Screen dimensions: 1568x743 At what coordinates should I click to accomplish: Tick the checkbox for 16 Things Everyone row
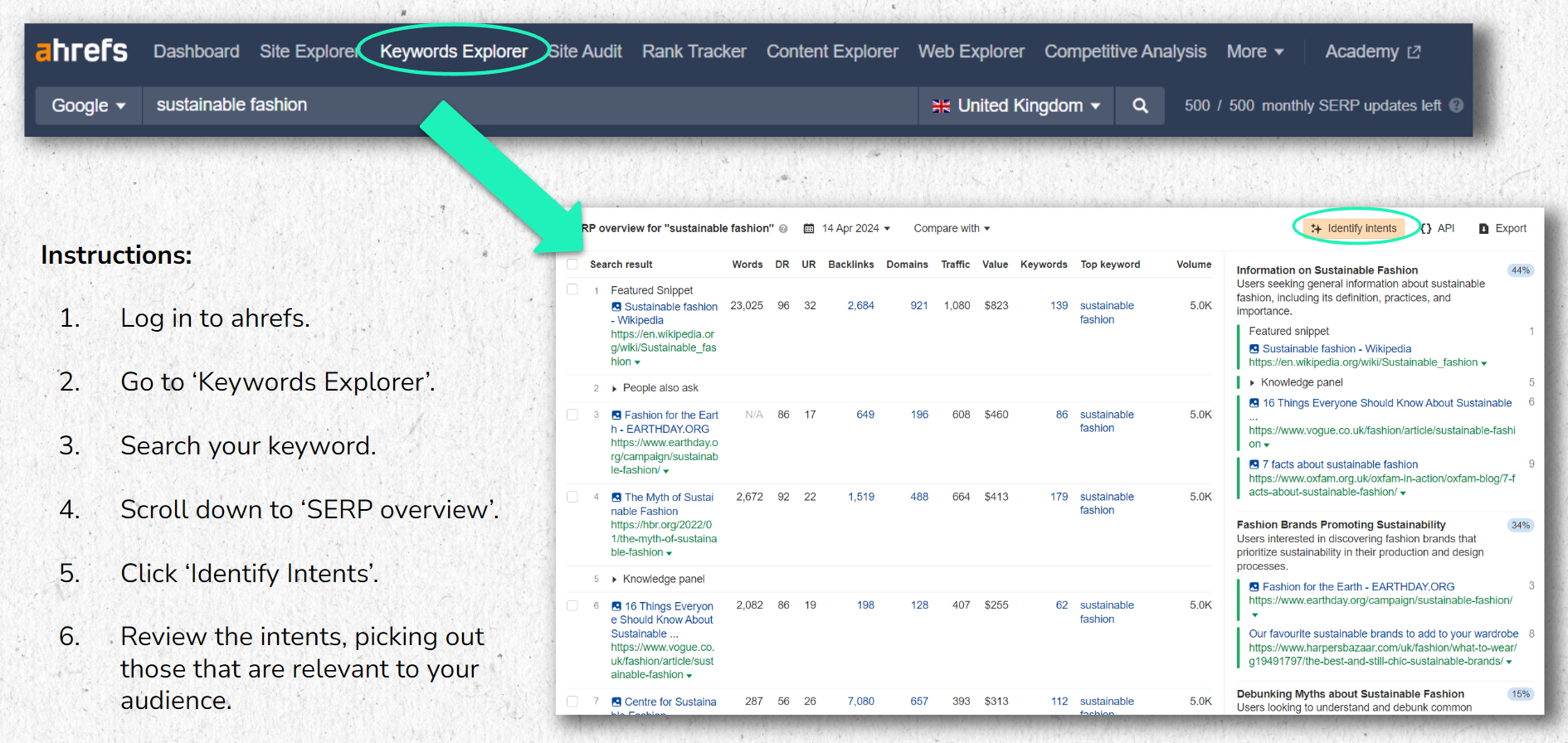[572, 605]
